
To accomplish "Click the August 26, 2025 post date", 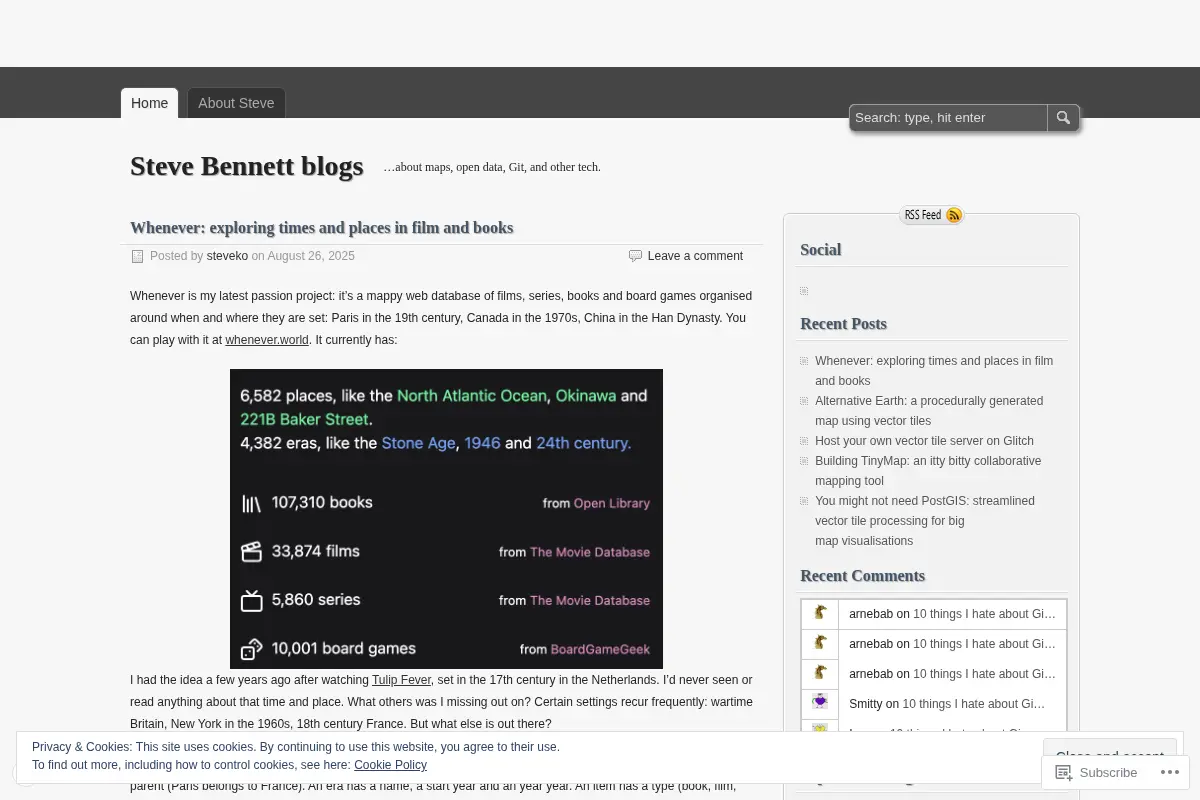I will click(x=311, y=256).
